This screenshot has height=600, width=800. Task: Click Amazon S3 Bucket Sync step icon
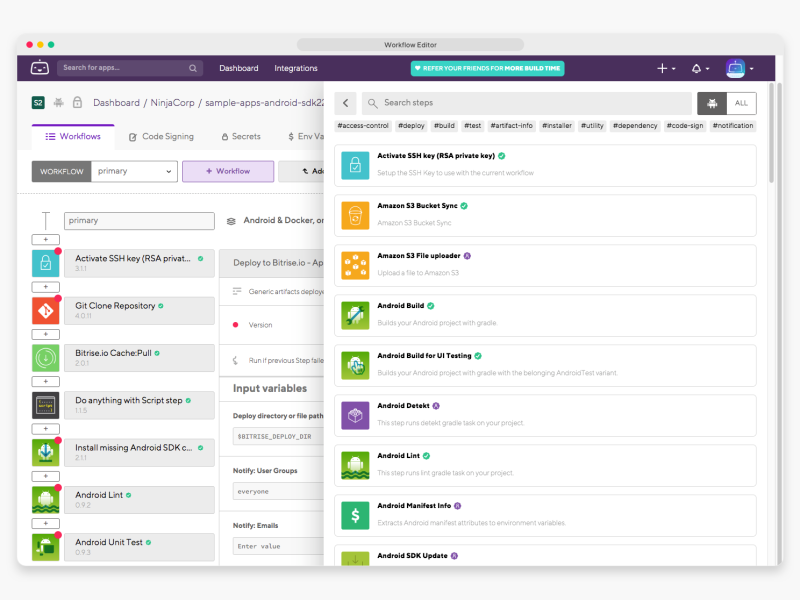pyautogui.click(x=355, y=215)
